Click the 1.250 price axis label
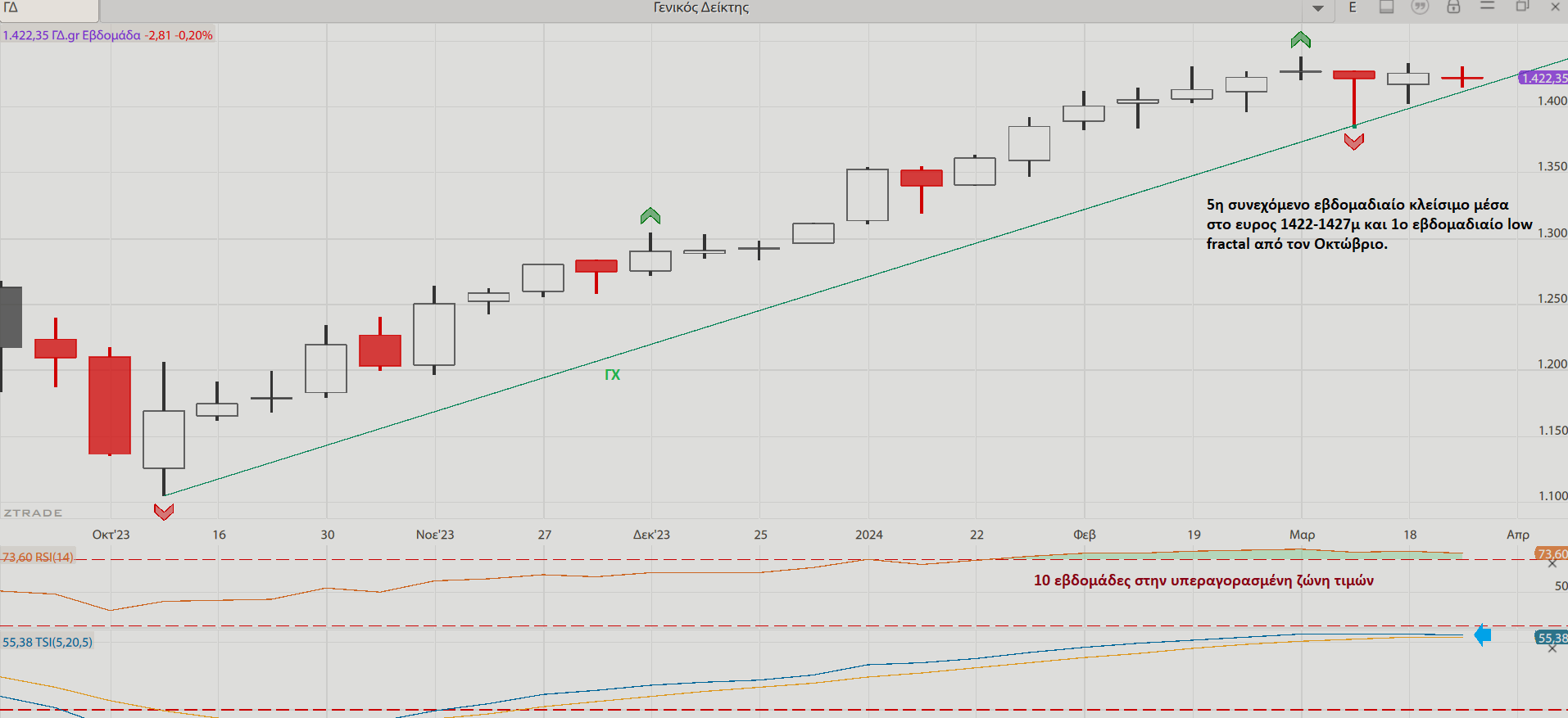Screen dimensions: 1568x718 1552,298
